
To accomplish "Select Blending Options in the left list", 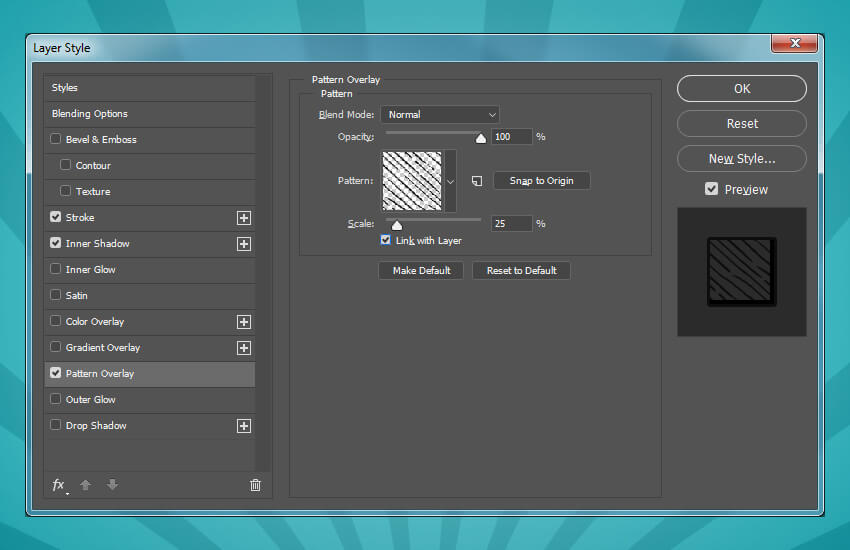I will pyautogui.click(x=90, y=114).
